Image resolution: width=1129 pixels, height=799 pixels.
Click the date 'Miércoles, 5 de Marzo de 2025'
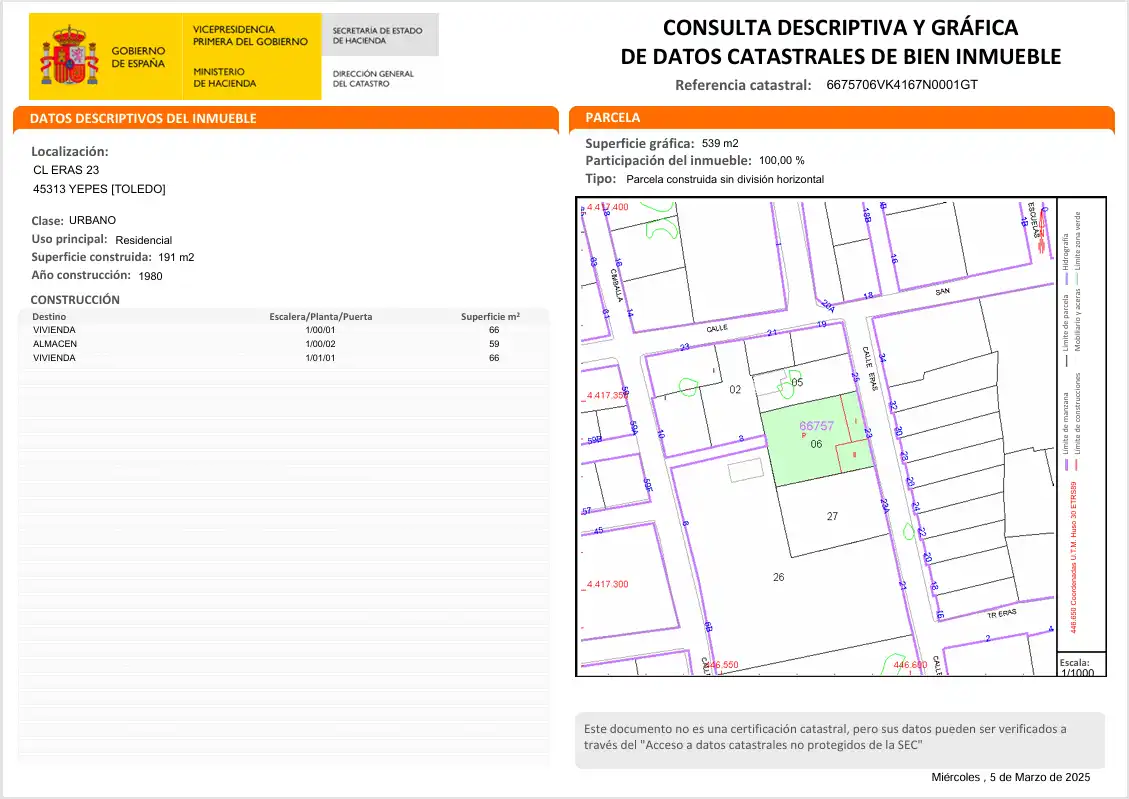[x=1010, y=777]
